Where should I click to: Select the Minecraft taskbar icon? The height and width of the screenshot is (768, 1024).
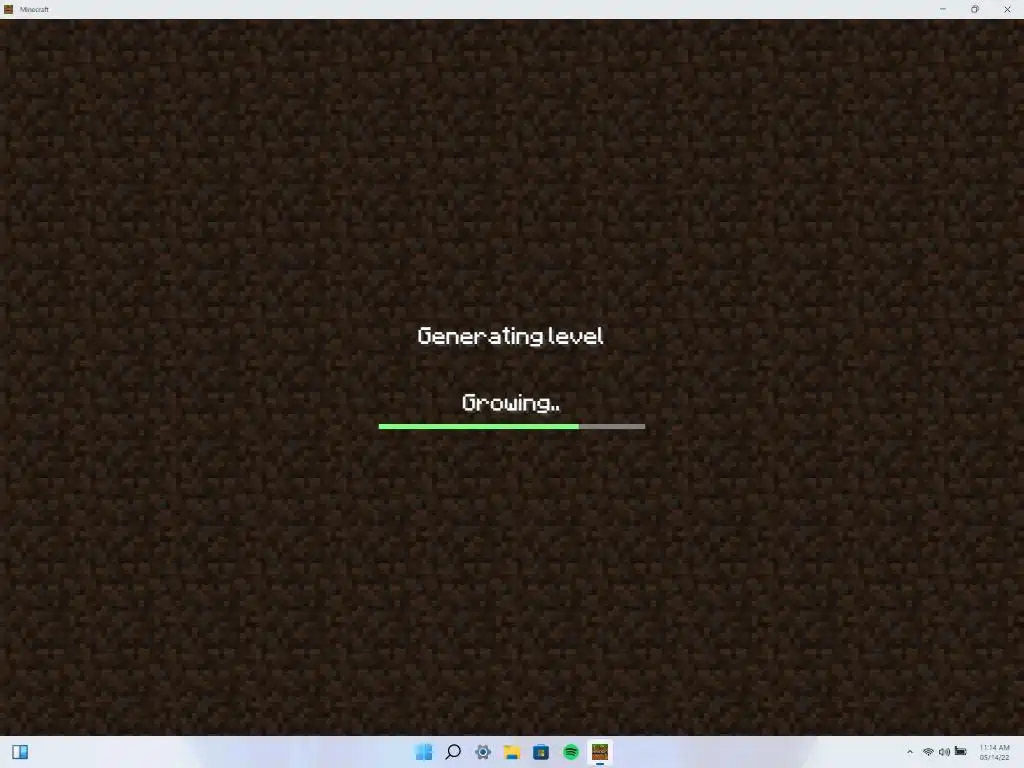600,752
